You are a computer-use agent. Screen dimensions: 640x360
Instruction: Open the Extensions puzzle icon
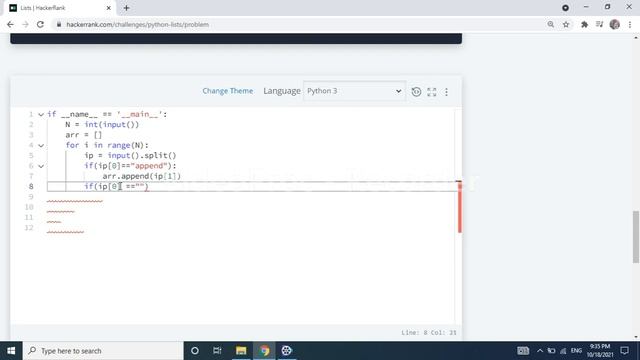click(584, 24)
